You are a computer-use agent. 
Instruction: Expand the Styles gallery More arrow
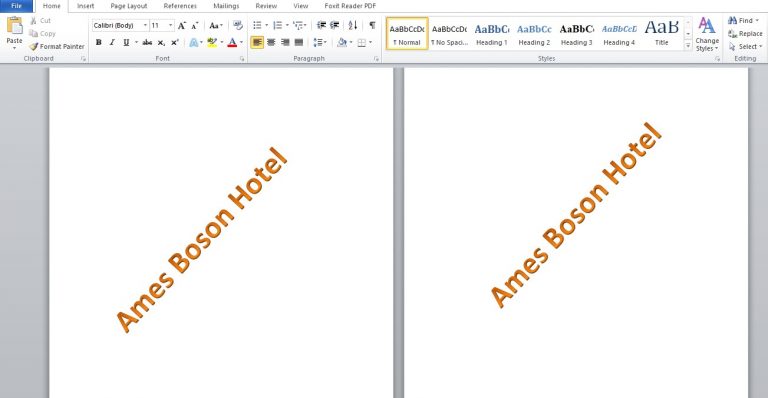point(688,46)
